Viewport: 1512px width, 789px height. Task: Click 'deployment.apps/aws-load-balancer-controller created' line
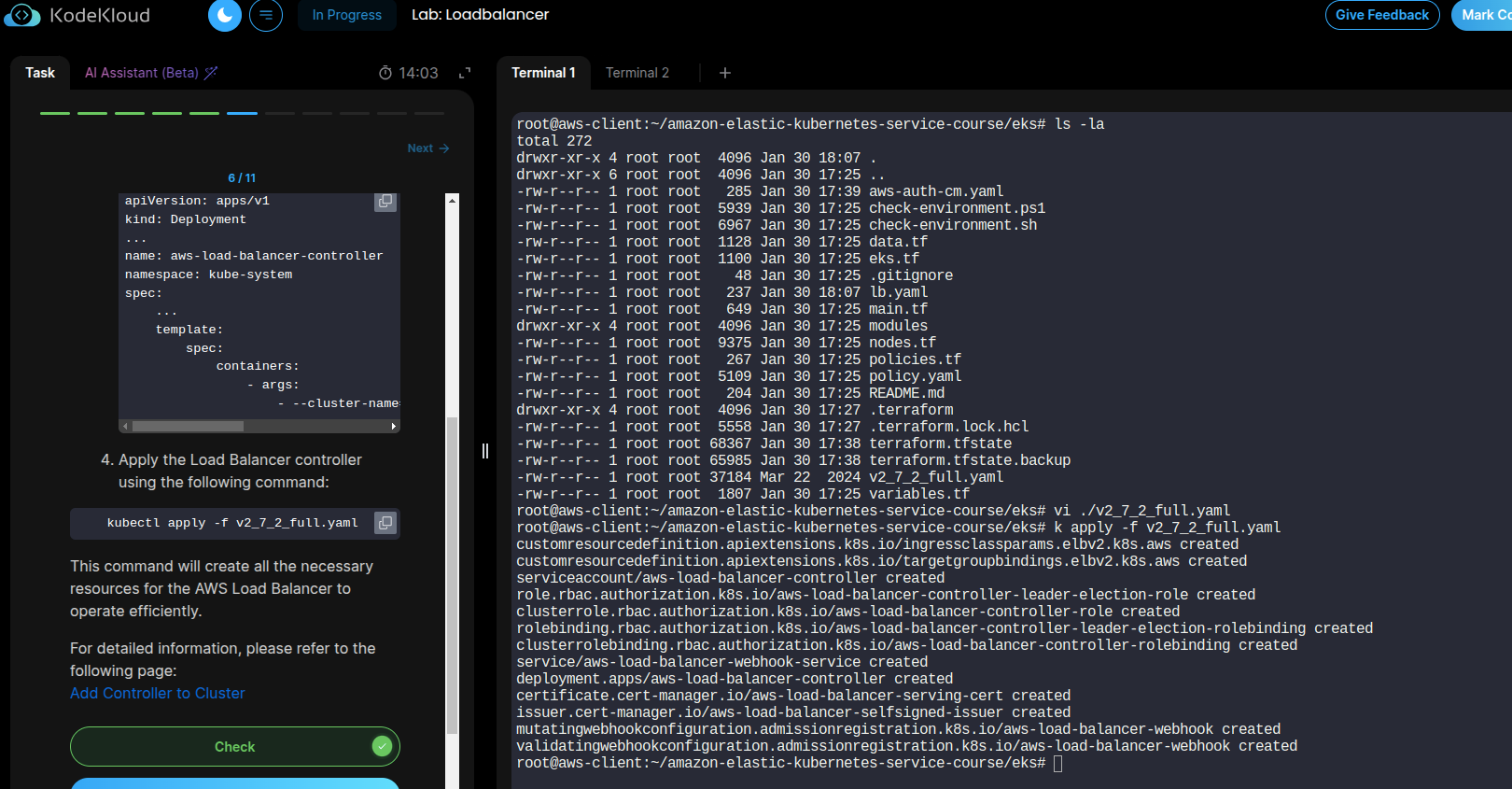pyautogui.click(x=735, y=679)
